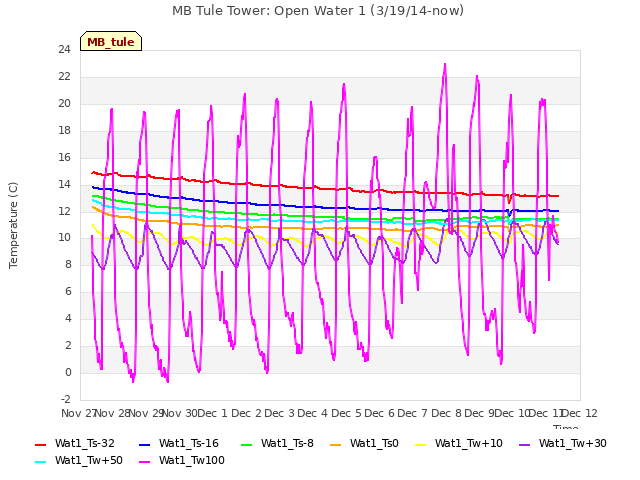The height and width of the screenshot is (480, 640).
Task: Click the 10 y-axis tick label
Action: click(x=64, y=238)
